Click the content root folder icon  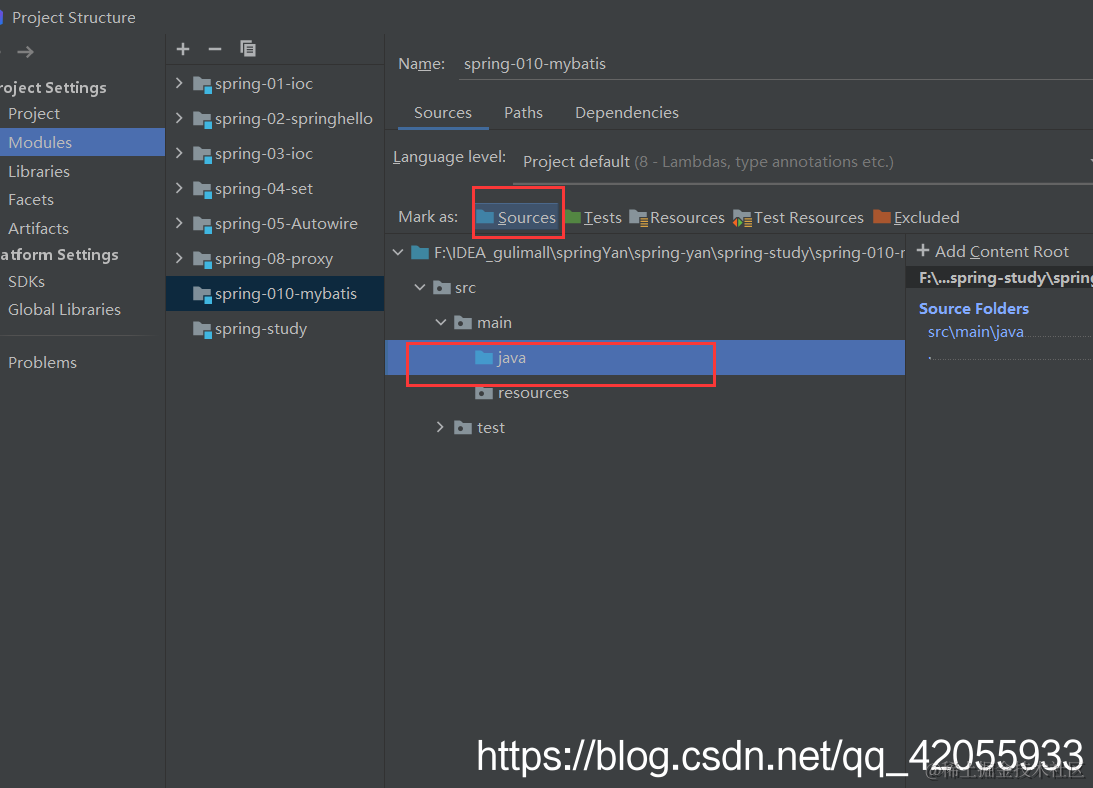click(x=420, y=252)
